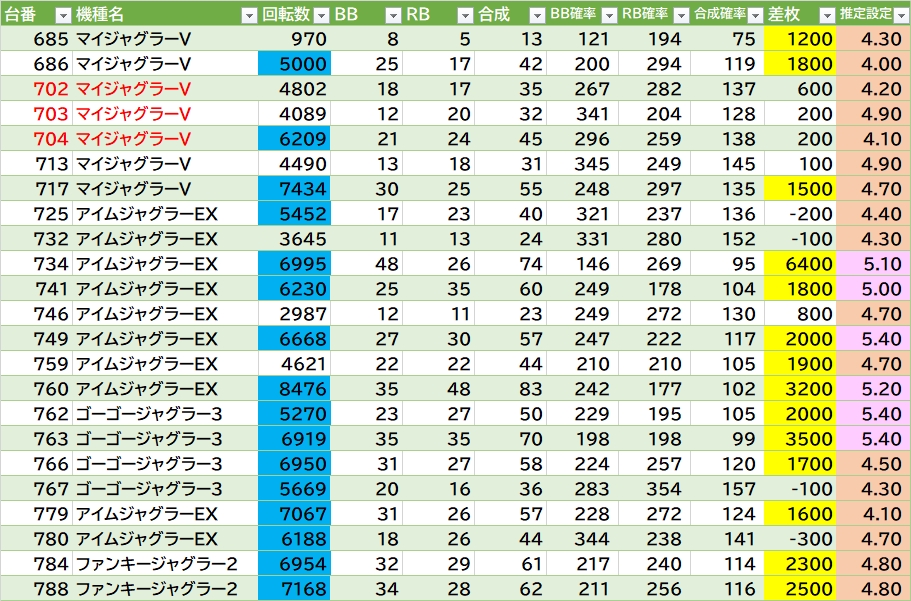Select 合成 count 83 in row 760

point(511,389)
